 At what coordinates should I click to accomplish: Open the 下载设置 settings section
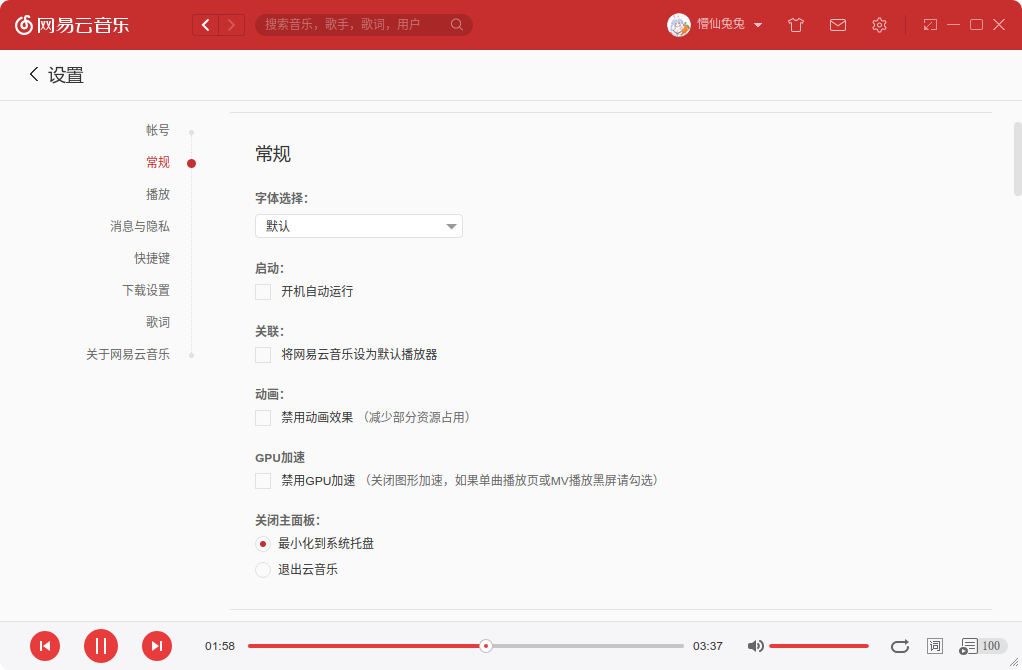pos(146,290)
